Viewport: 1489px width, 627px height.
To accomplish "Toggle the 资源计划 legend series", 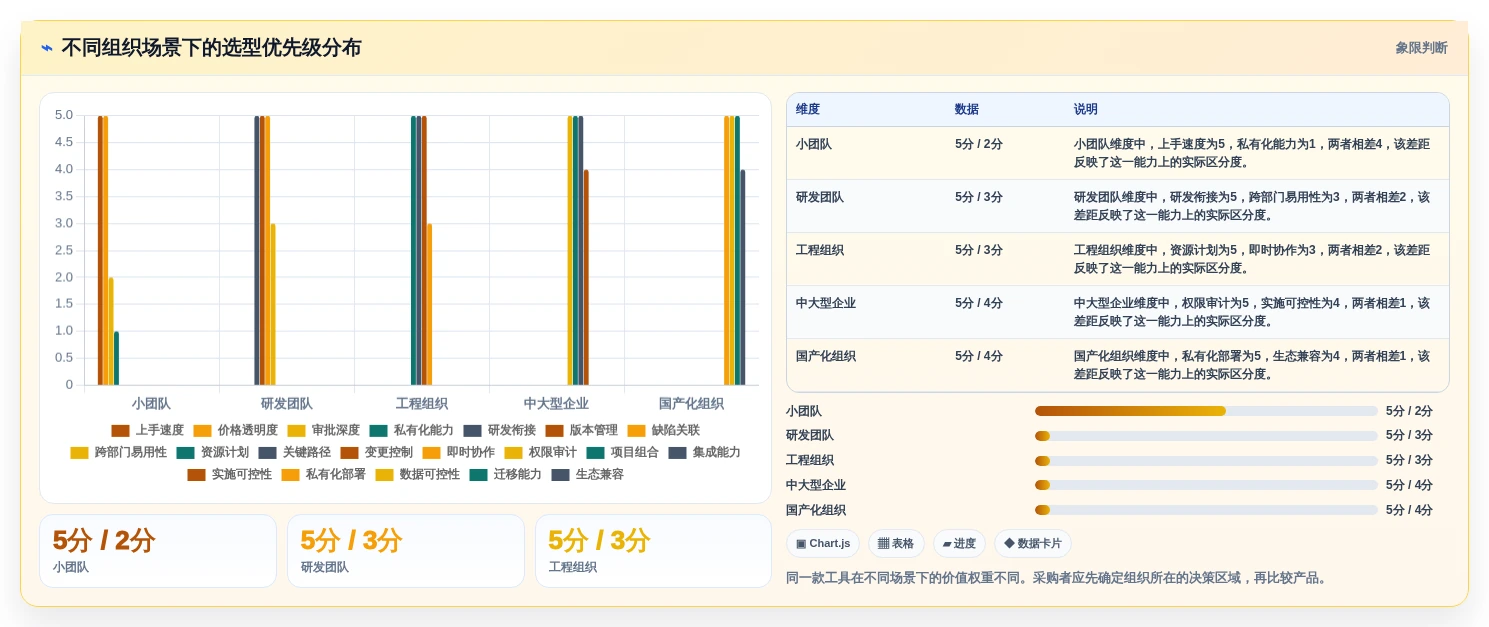I will coord(212,452).
